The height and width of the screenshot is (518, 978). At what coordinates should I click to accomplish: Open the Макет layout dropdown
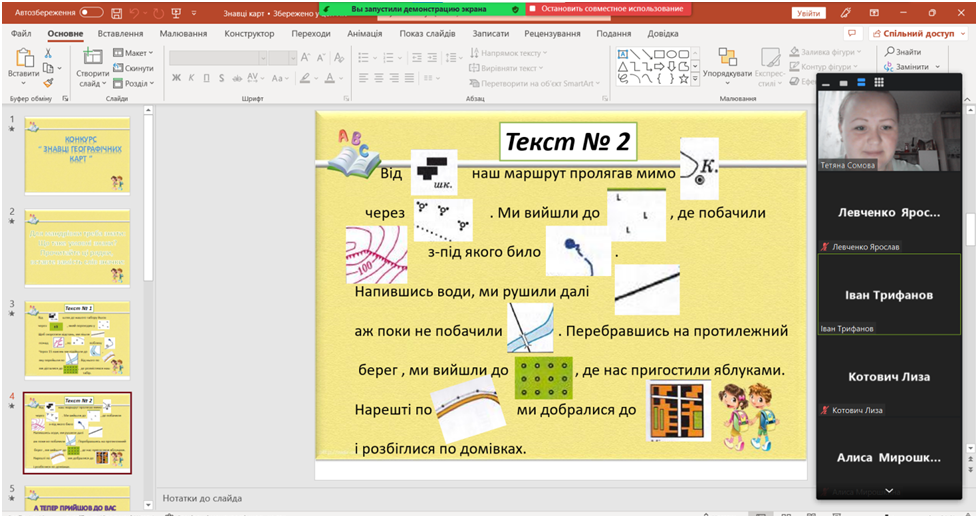(x=133, y=53)
